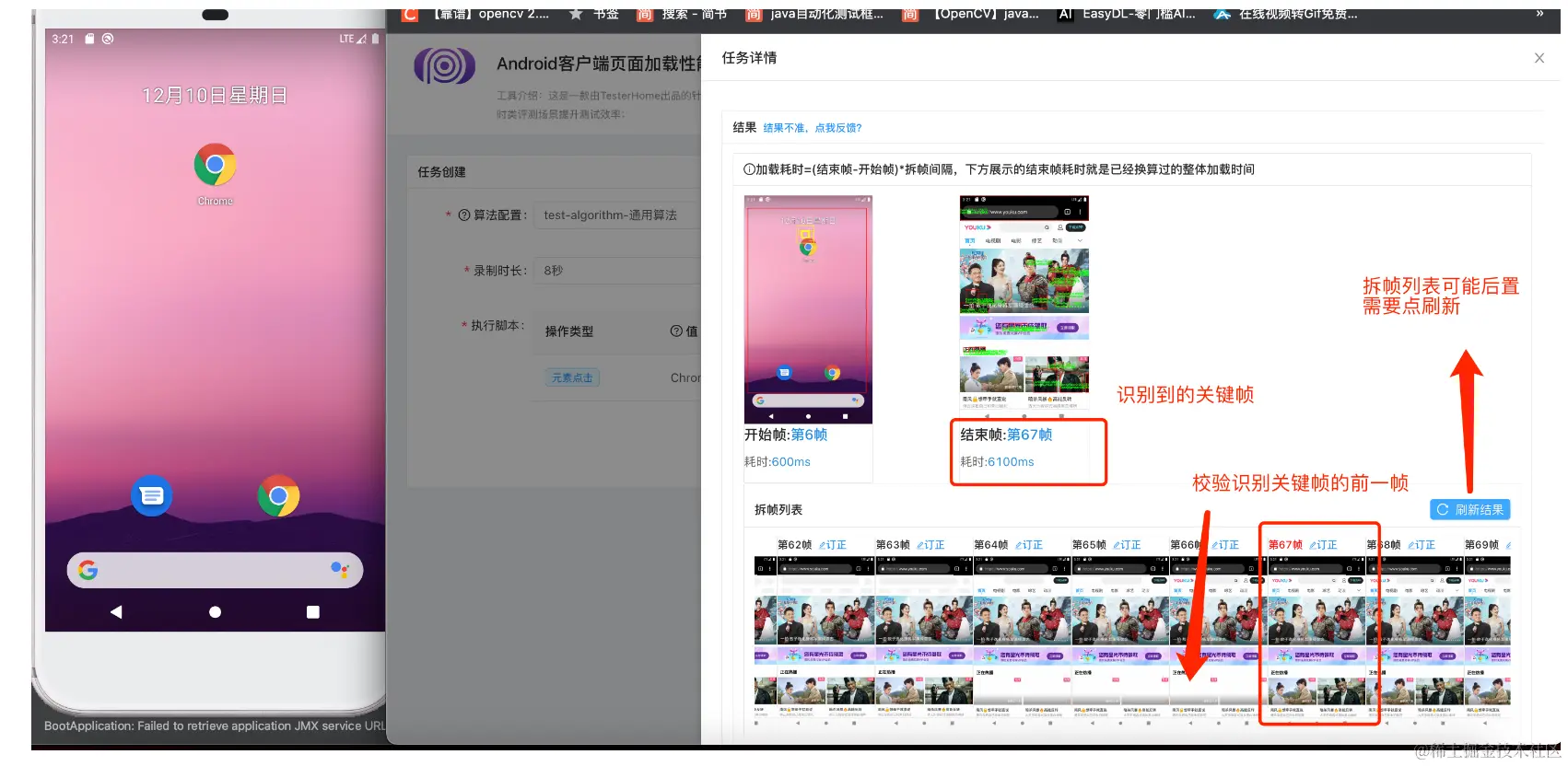Screen dimensions: 1568x766
Task: Click the tool's purple concentric logo
Action: point(444,66)
